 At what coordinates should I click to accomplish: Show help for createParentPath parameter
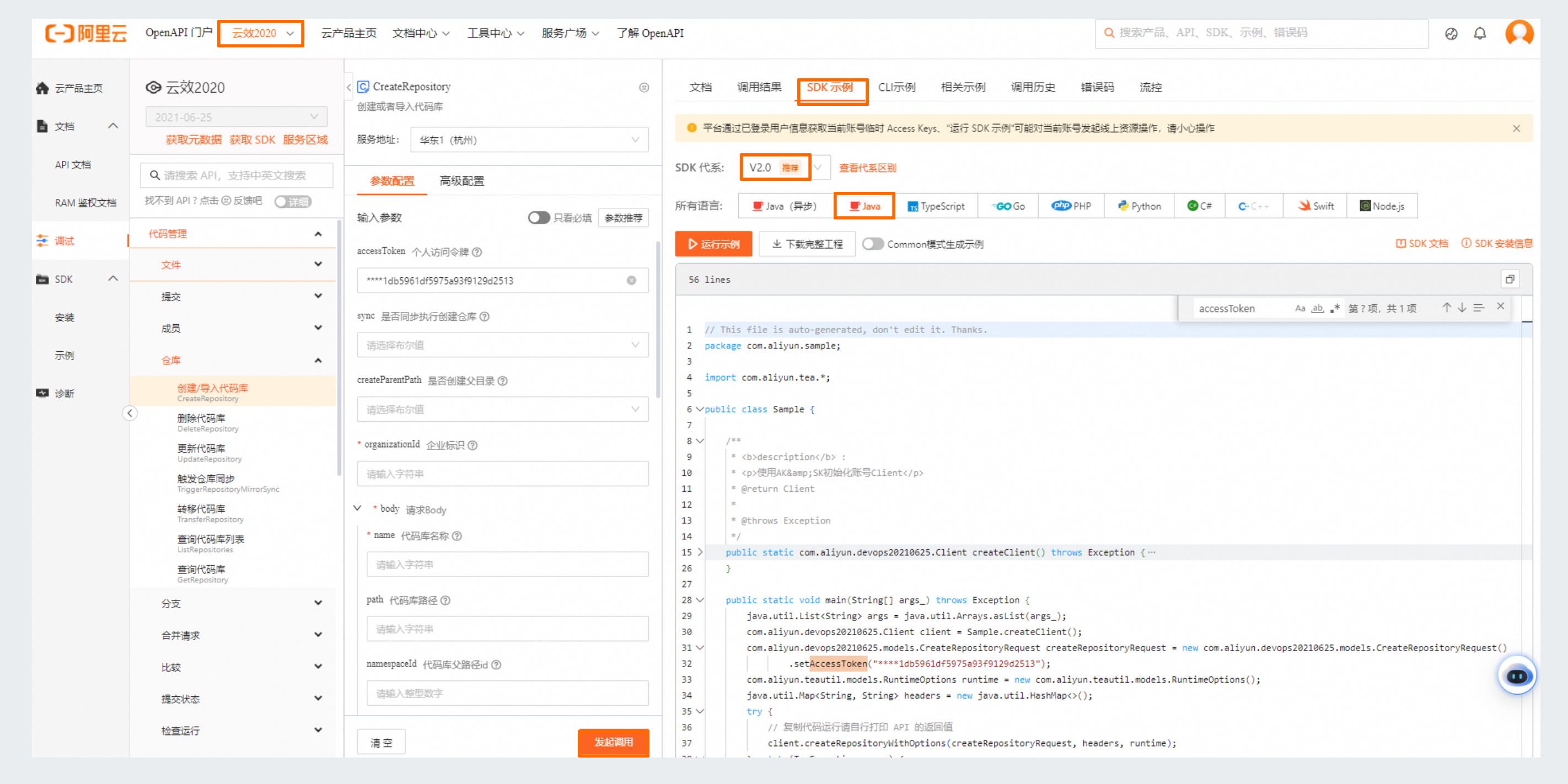503,381
